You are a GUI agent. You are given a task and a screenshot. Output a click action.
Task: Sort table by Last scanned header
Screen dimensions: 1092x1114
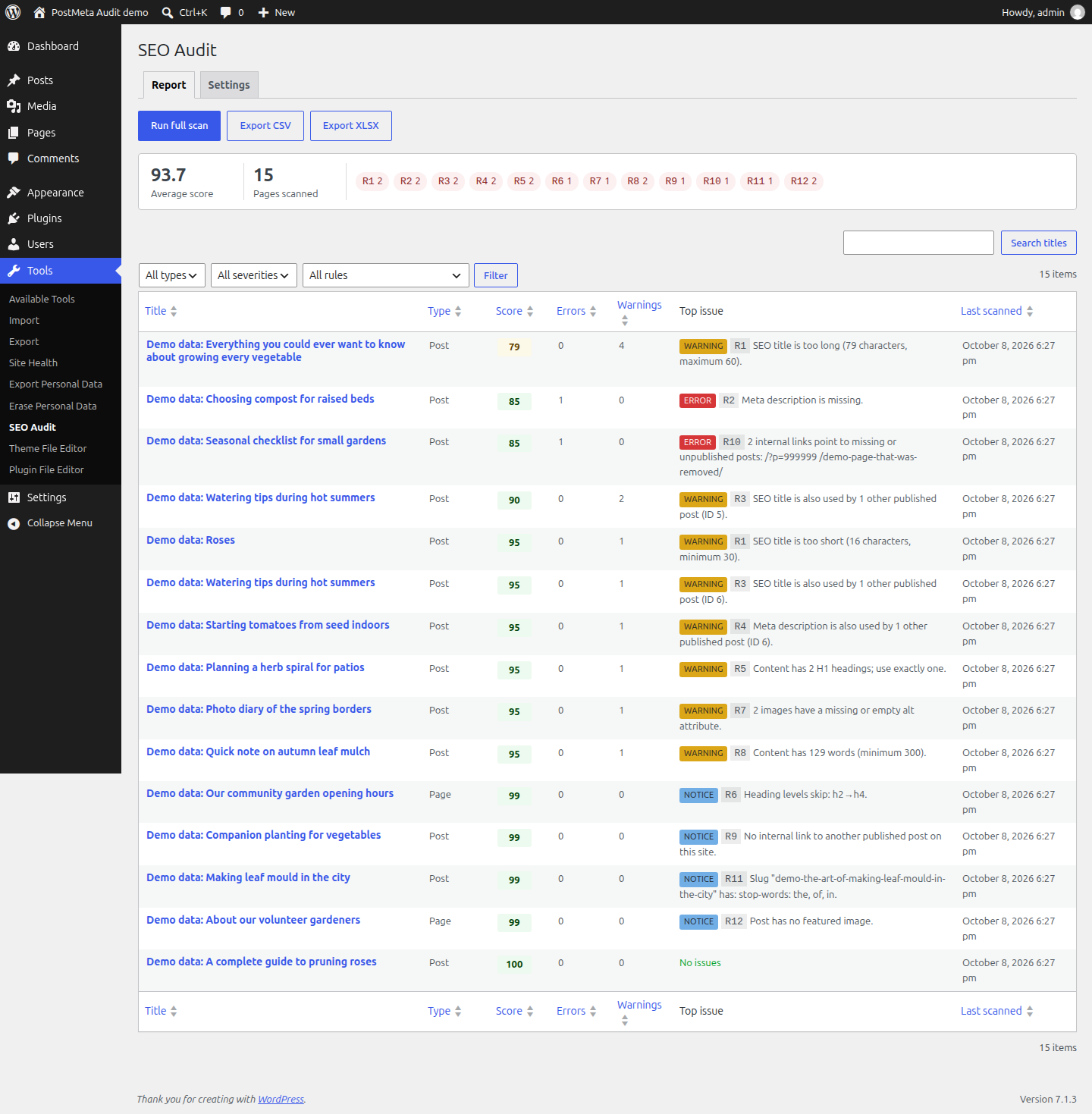click(x=996, y=311)
